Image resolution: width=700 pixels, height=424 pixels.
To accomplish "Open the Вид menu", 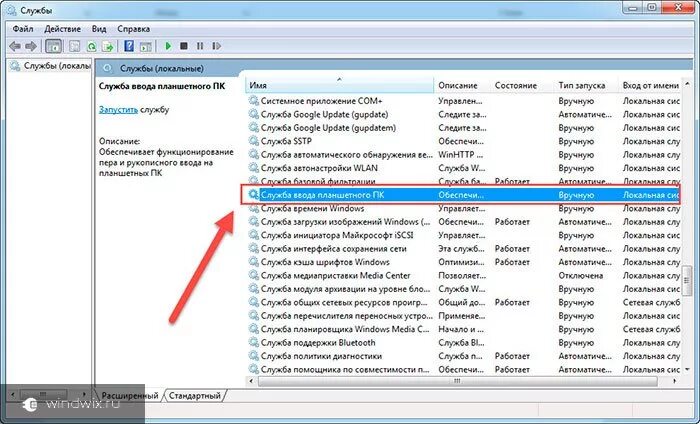I will [x=99, y=29].
